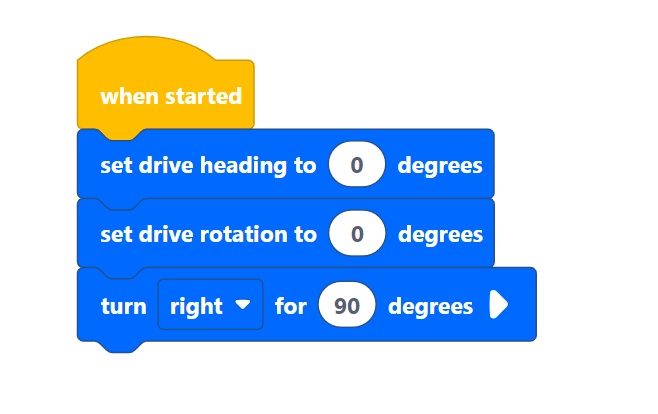Click the white arrow on the turn block

point(499,306)
